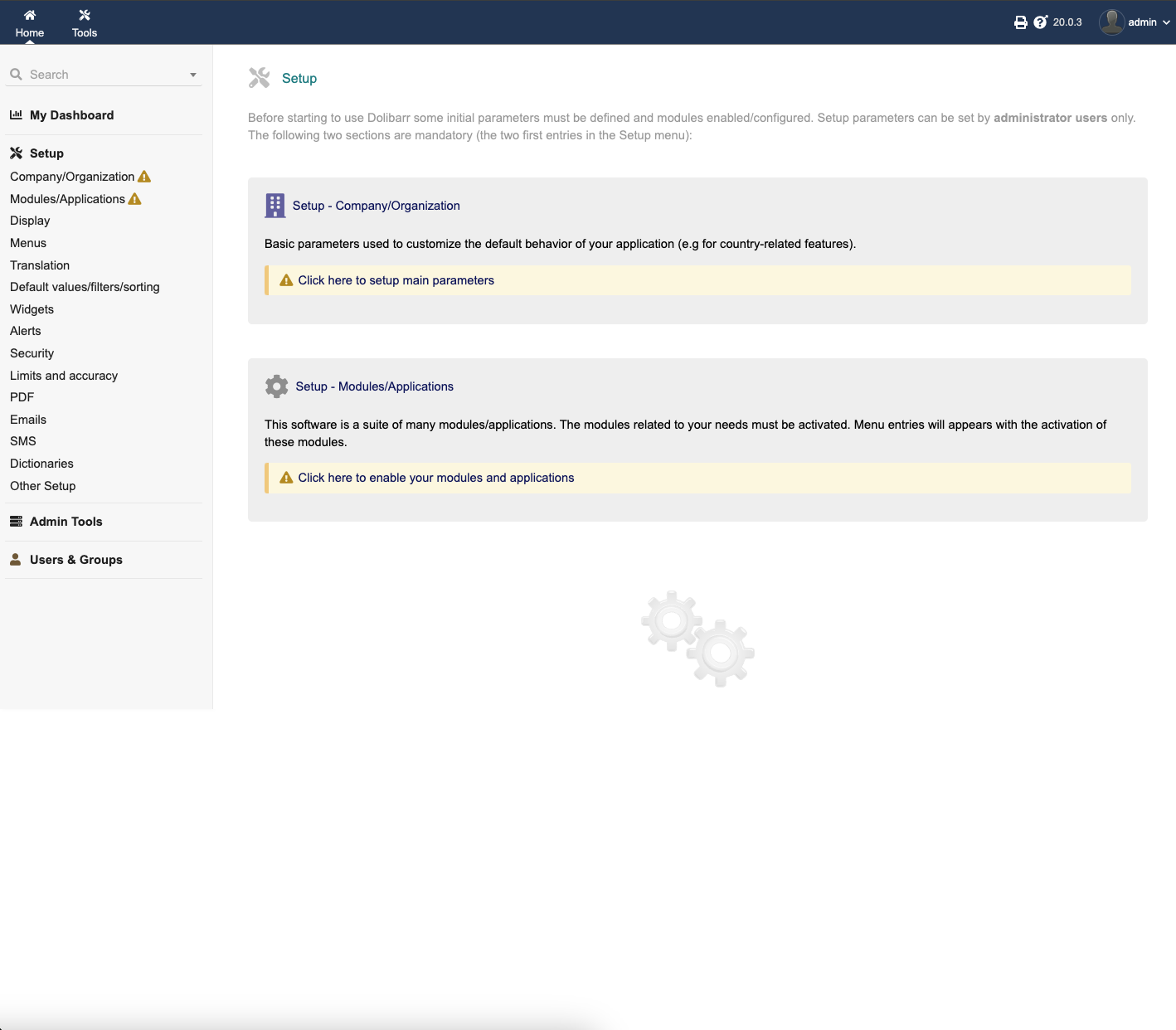
Task: Click the gear icon beside Modules/Applications setup
Action: [276, 386]
